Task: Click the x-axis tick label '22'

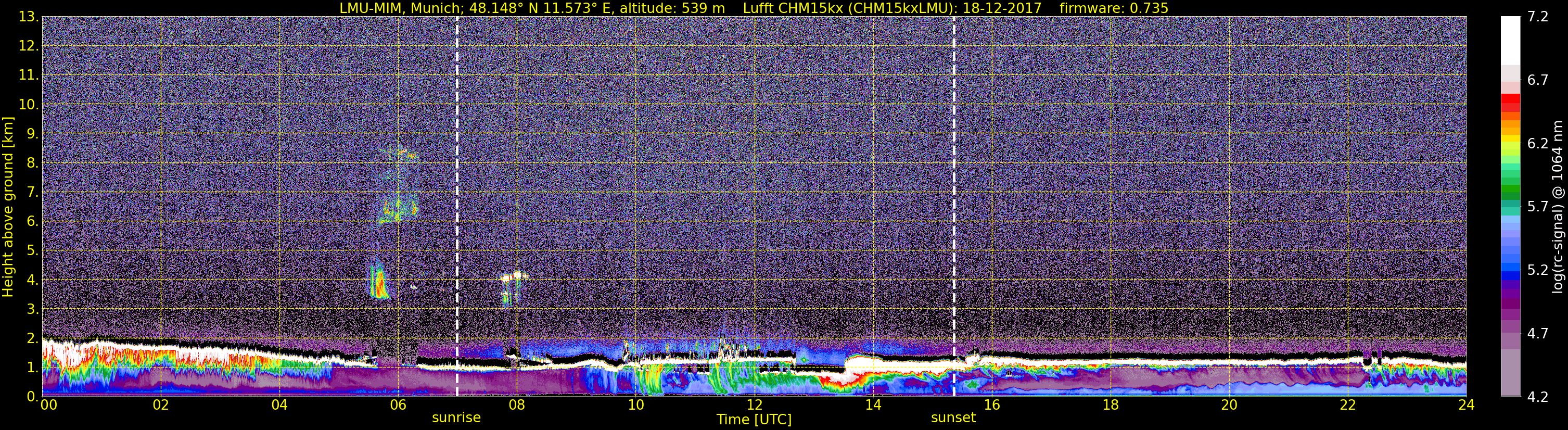Action: [1348, 406]
